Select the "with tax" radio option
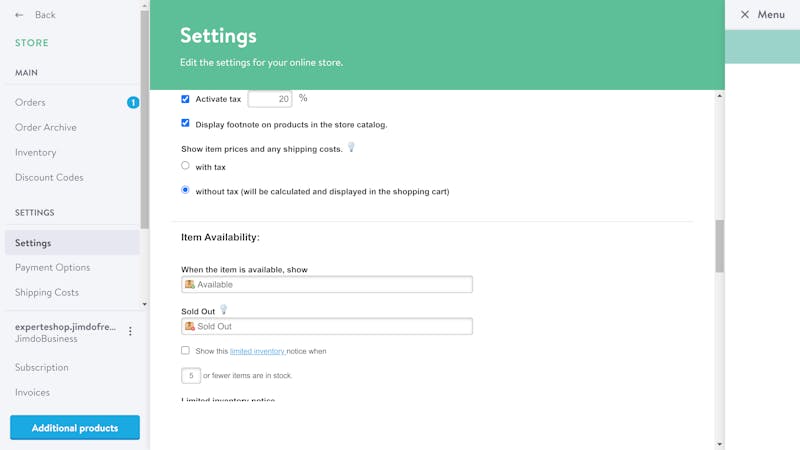The height and width of the screenshot is (450, 800). (x=185, y=166)
